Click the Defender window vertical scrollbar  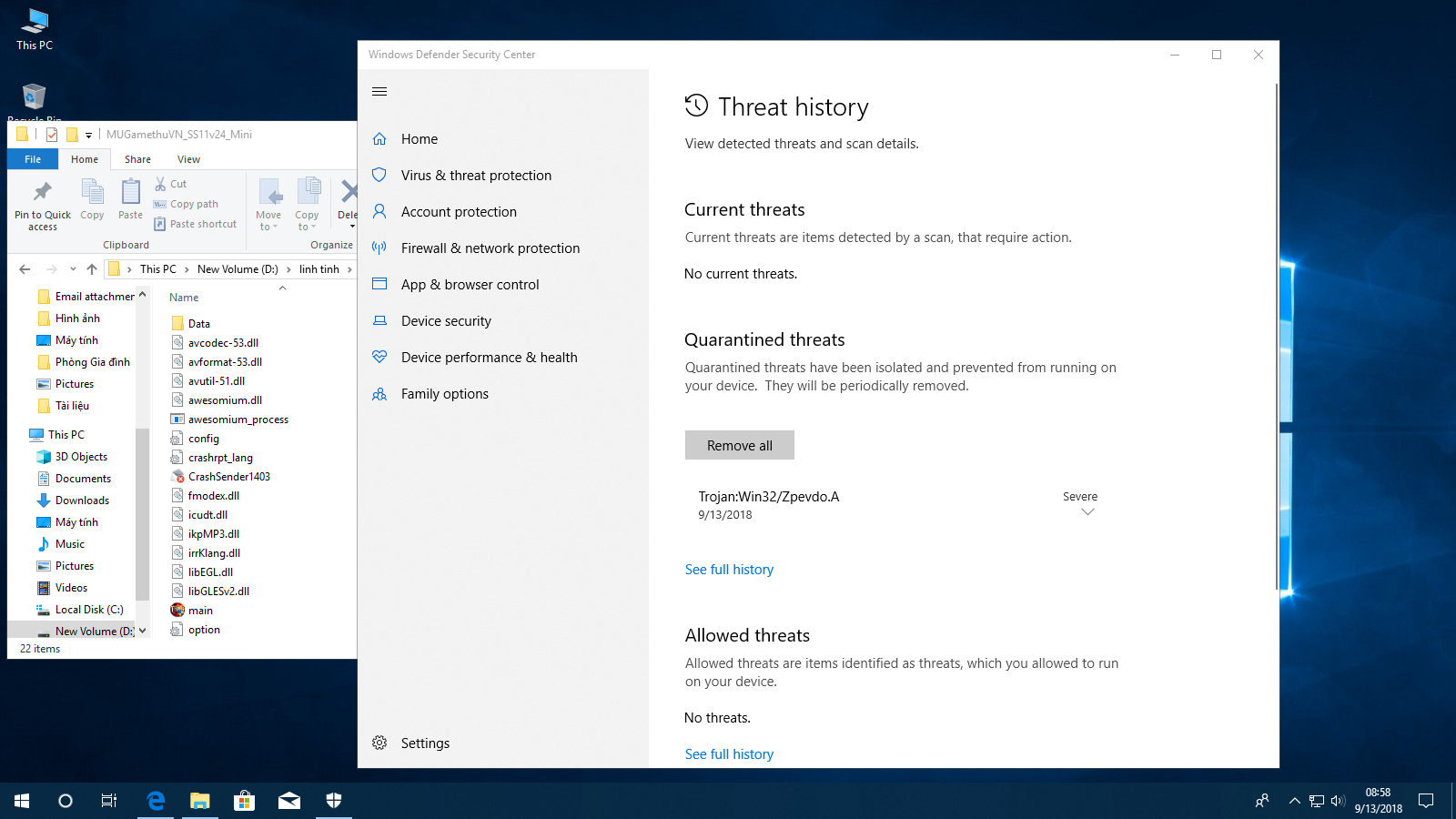pyautogui.click(x=1276, y=338)
